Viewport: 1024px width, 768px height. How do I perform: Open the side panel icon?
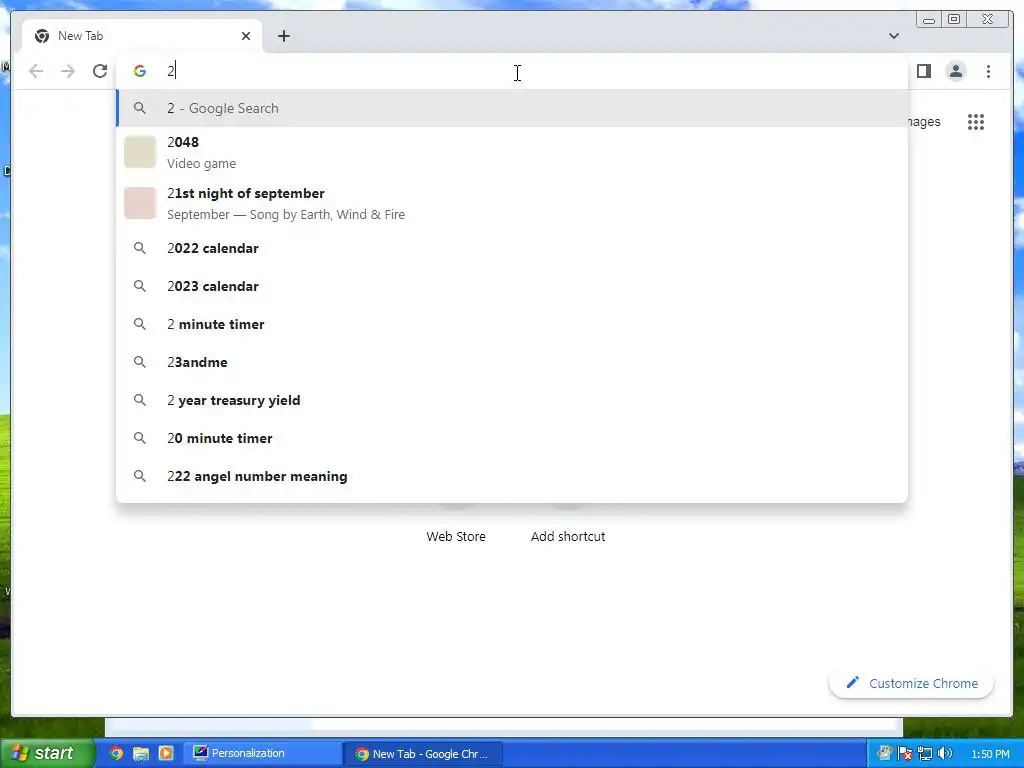pyautogui.click(x=923, y=71)
